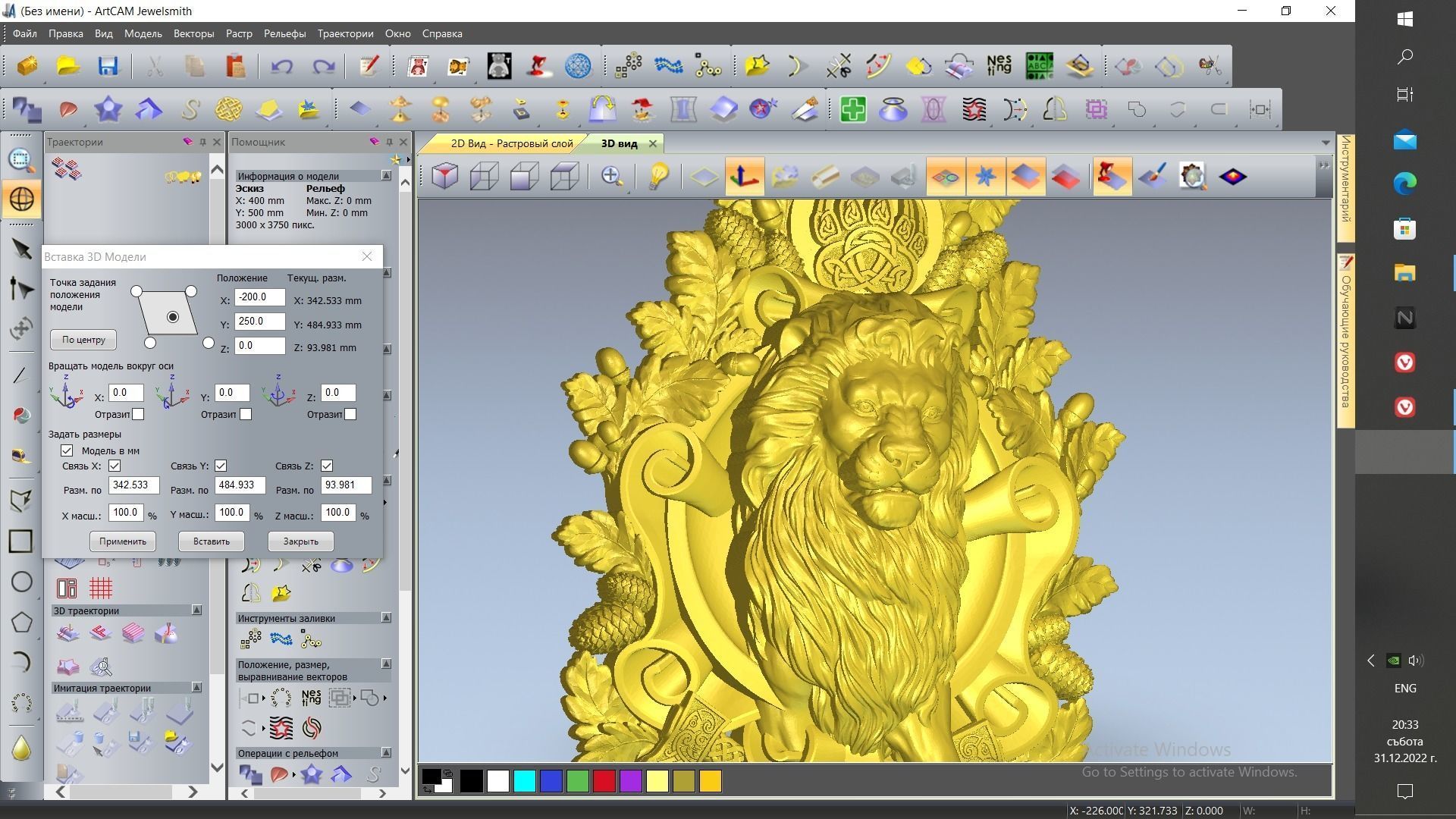
Task: Collapse the Имитация траектории section
Action: [x=196, y=687]
